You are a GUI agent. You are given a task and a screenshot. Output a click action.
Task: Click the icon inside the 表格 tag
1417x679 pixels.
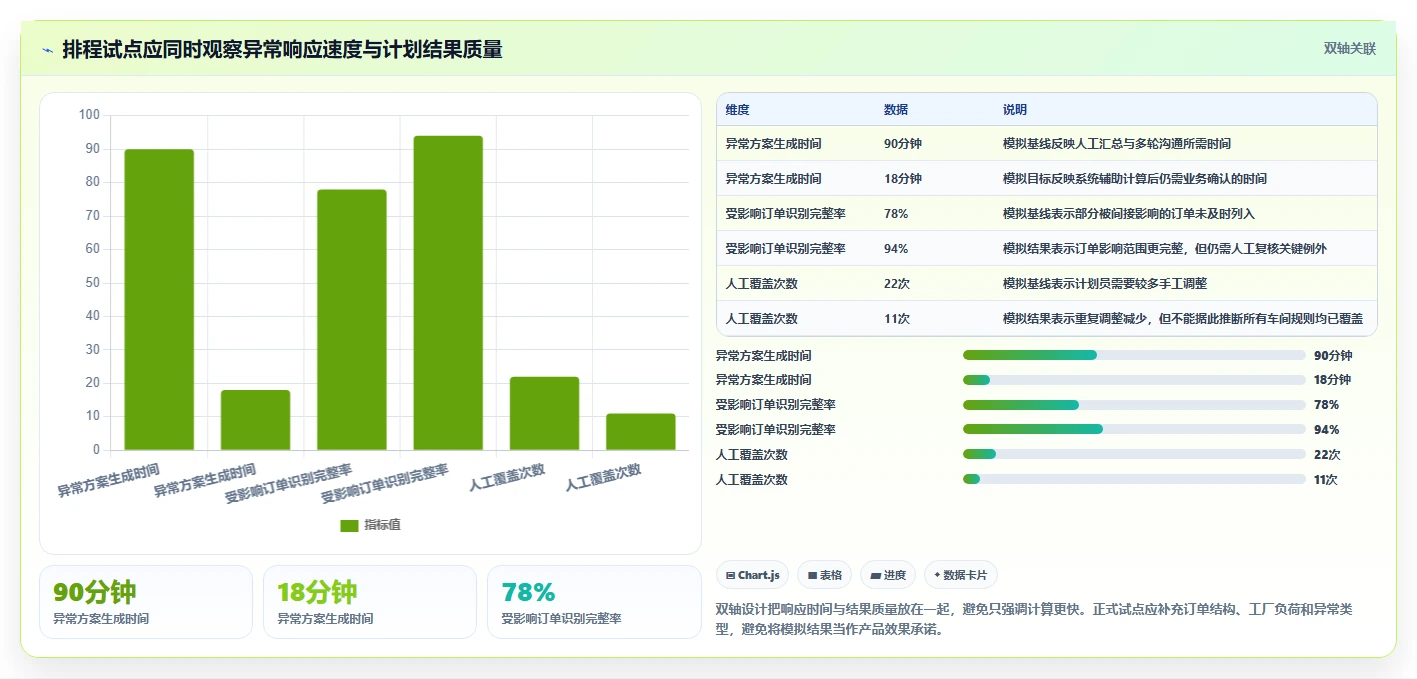pyautogui.click(x=813, y=575)
